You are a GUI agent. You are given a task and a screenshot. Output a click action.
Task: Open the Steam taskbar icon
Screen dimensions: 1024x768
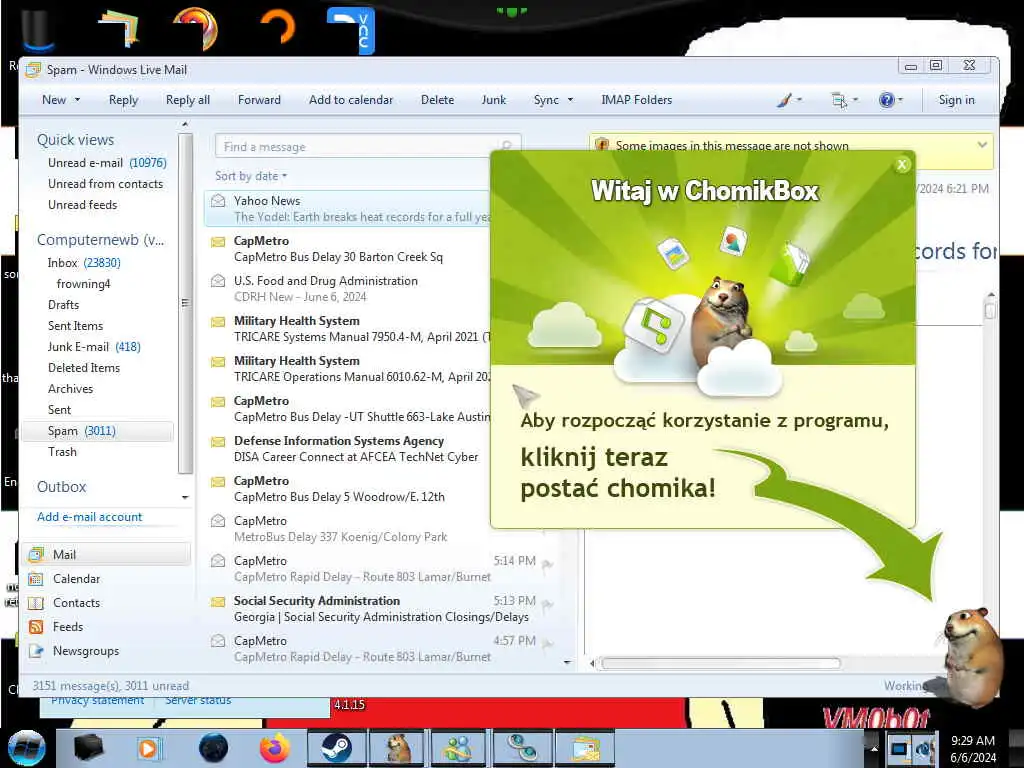[335, 748]
